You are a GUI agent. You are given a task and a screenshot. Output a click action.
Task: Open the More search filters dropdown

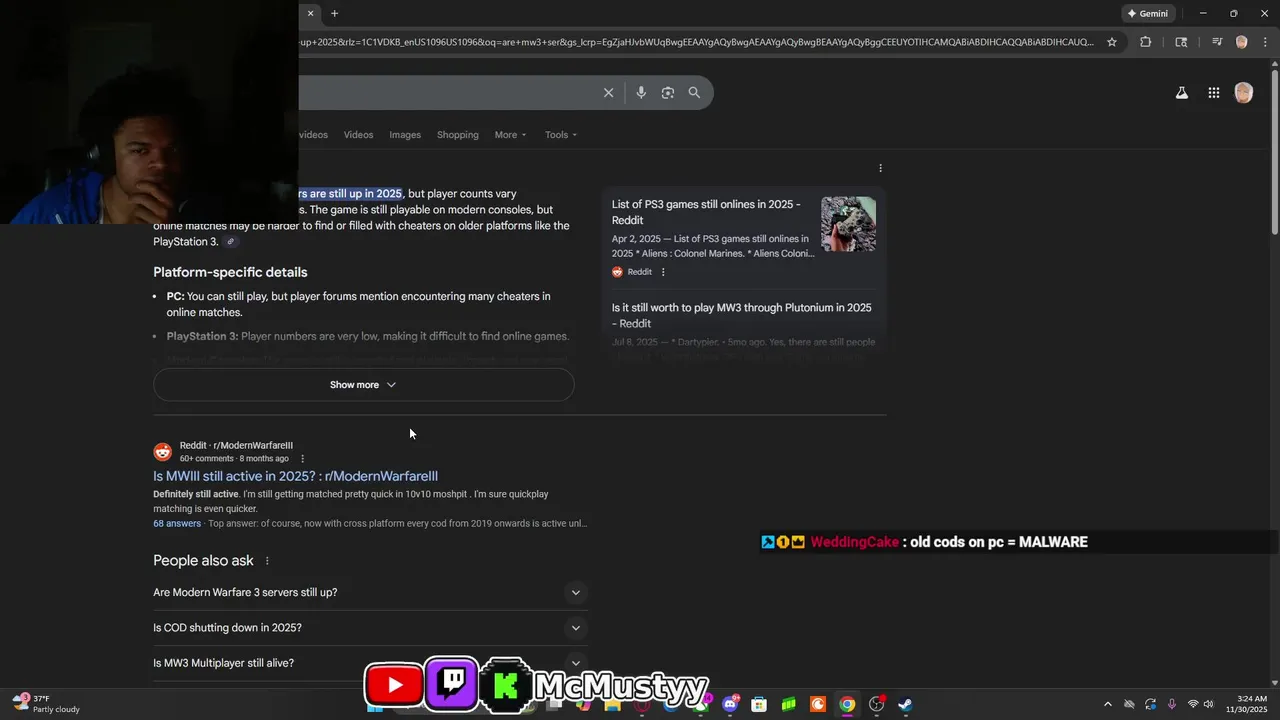[x=510, y=135]
